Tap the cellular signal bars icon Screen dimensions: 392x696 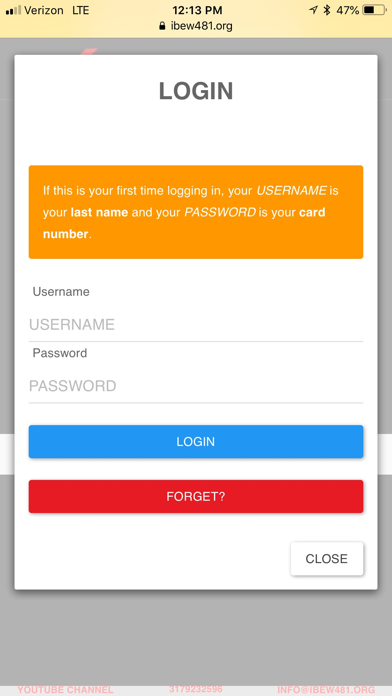13,10
